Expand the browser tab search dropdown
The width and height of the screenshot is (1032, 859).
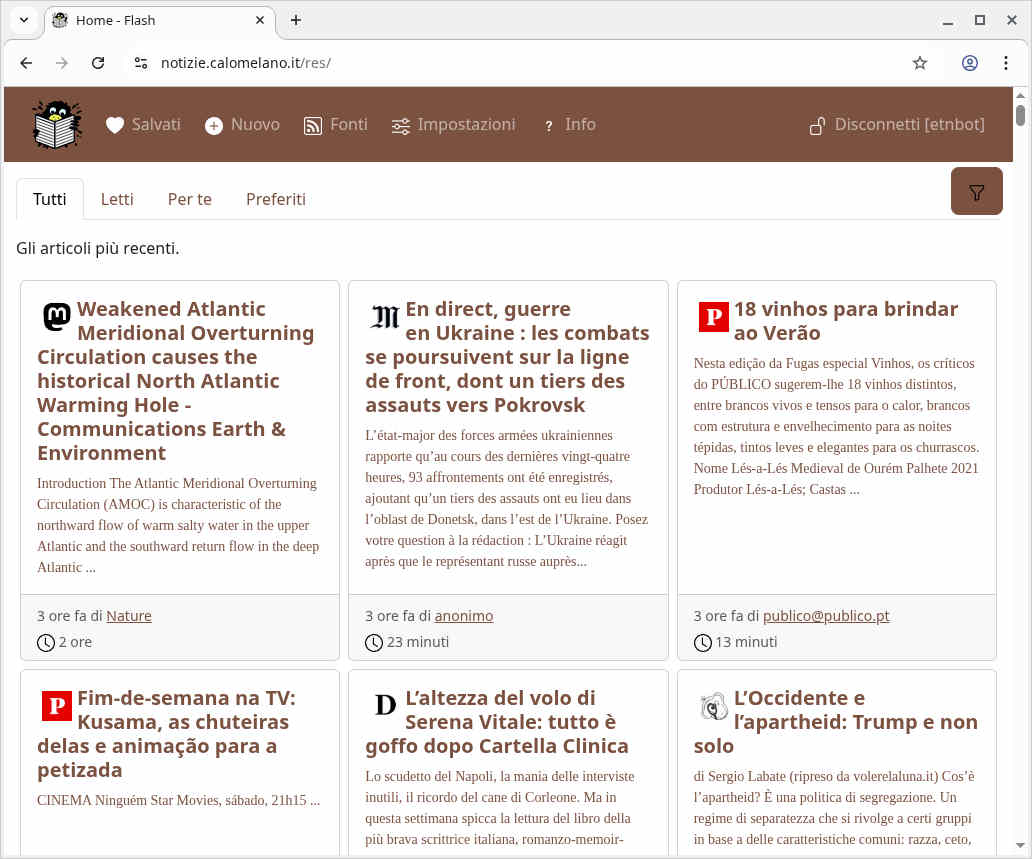[24, 20]
